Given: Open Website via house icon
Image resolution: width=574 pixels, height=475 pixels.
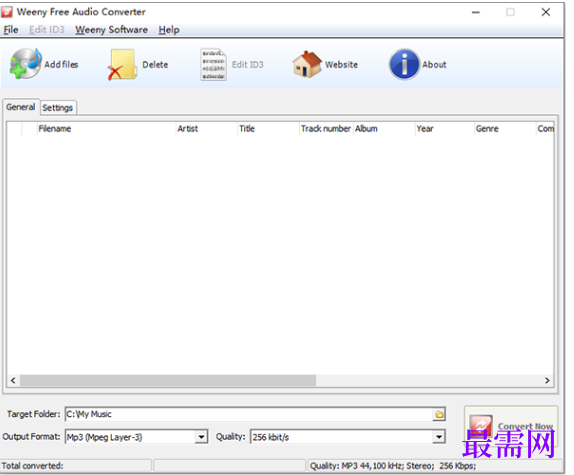Looking at the screenshot, I should pos(307,64).
